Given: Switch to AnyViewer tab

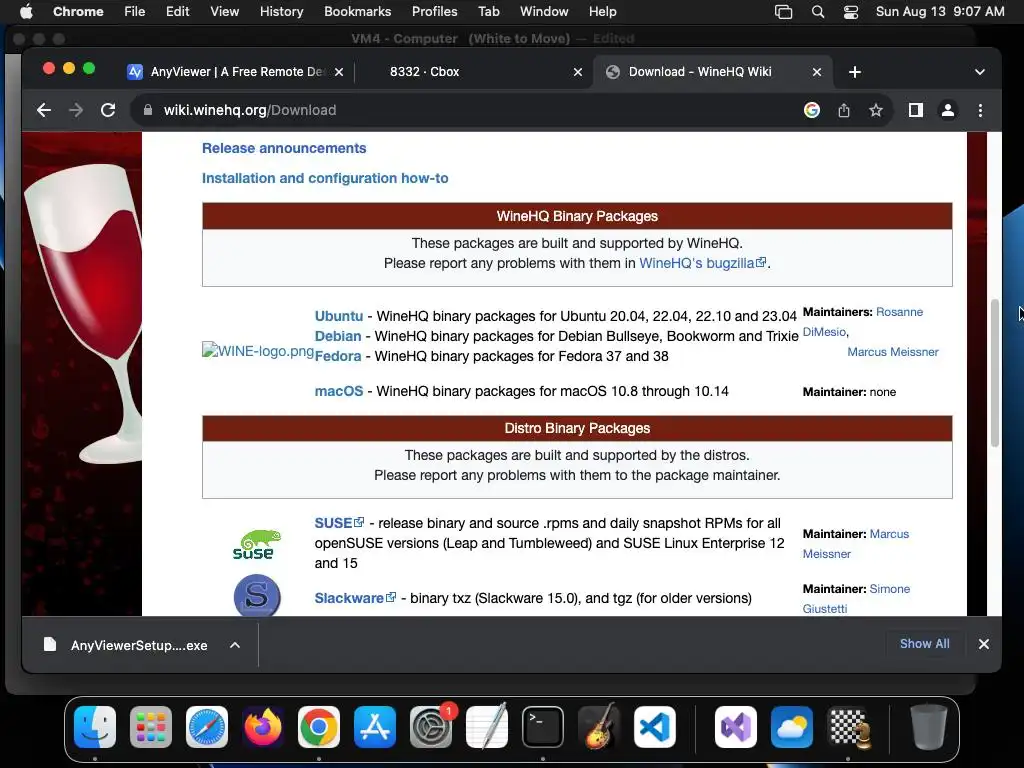Looking at the screenshot, I should pos(235,72).
